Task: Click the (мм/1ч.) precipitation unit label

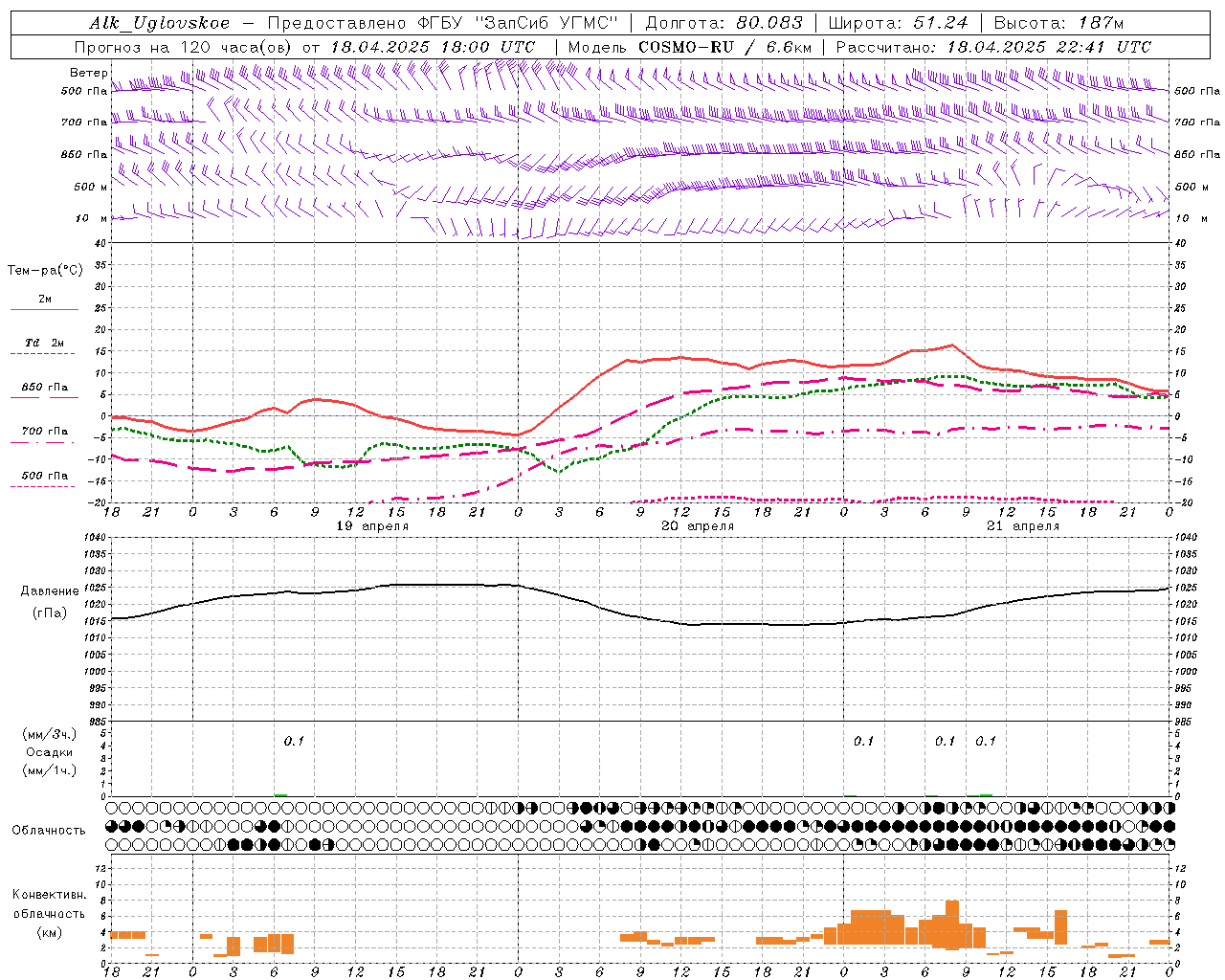Action: click(50, 770)
